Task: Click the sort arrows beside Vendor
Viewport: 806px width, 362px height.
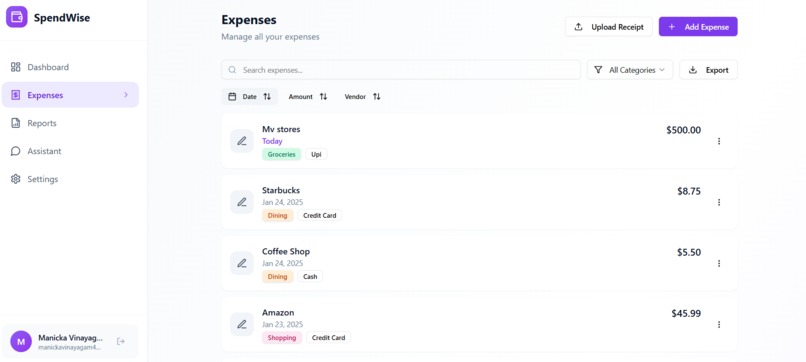Action: (376, 96)
